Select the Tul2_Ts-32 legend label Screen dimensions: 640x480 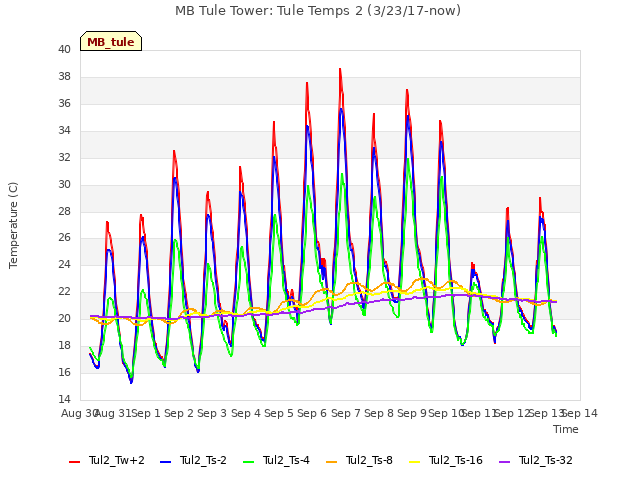[546, 460]
